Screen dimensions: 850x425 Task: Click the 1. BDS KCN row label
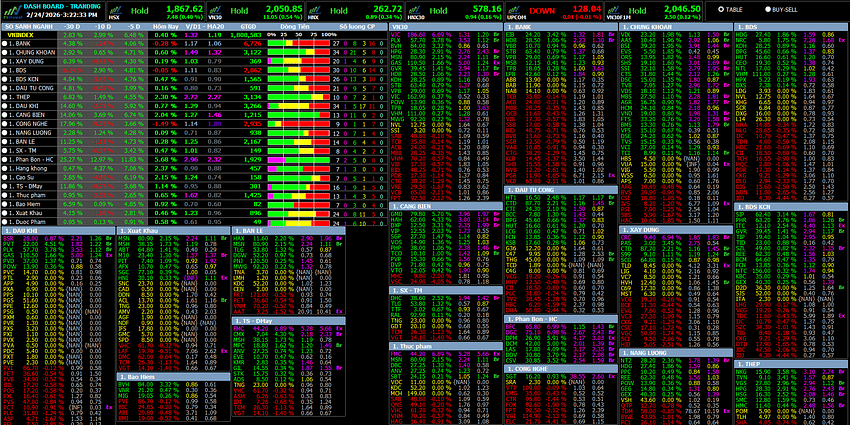[30, 79]
